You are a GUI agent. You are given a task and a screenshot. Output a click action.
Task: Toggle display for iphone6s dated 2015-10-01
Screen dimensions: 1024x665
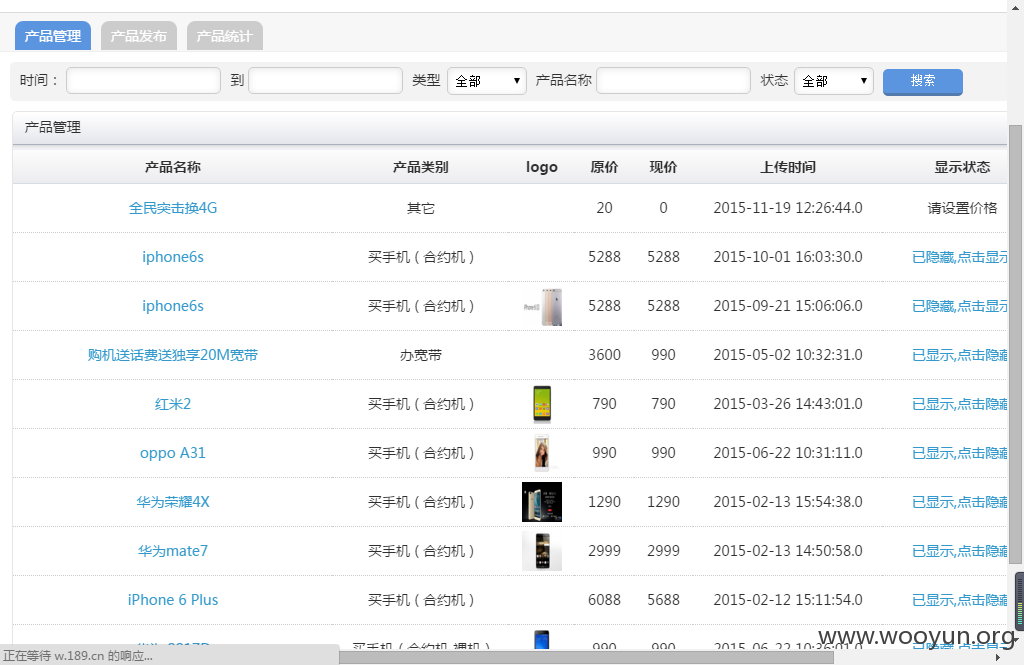(959, 257)
